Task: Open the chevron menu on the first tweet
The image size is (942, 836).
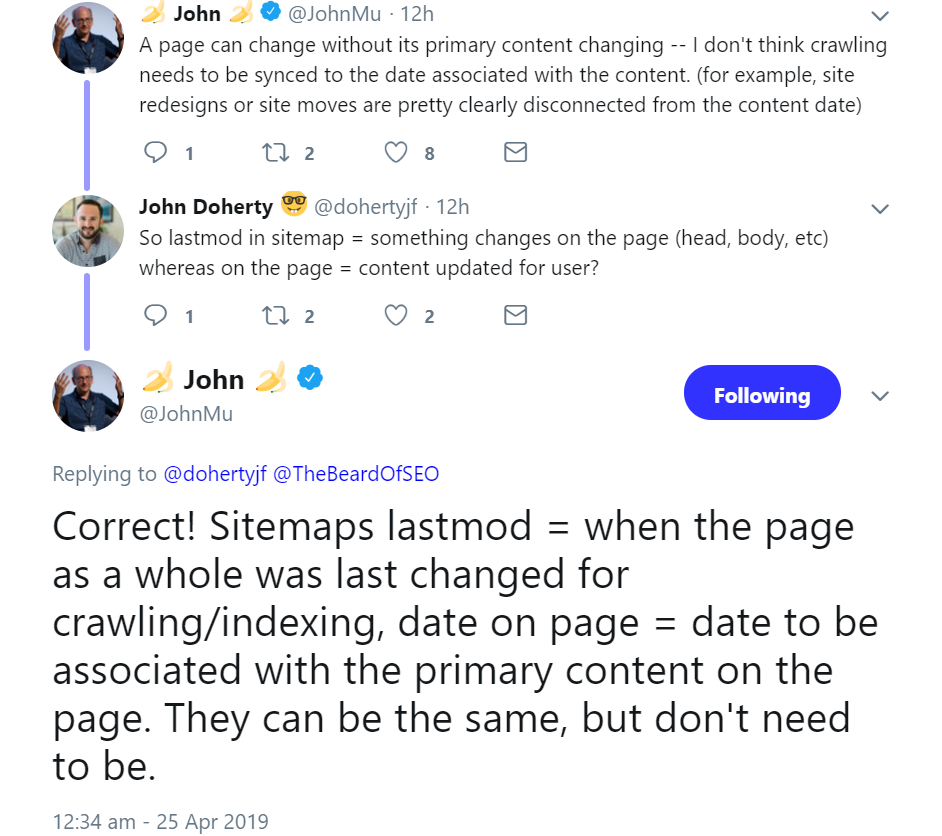Action: click(x=879, y=15)
